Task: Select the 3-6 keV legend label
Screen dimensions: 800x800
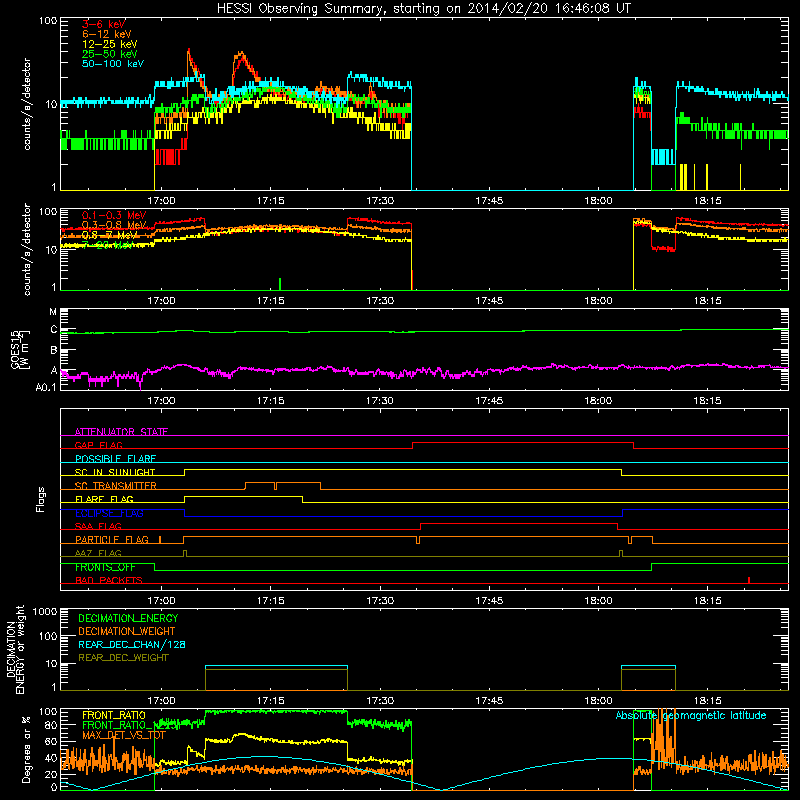Action: pos(104,24)
